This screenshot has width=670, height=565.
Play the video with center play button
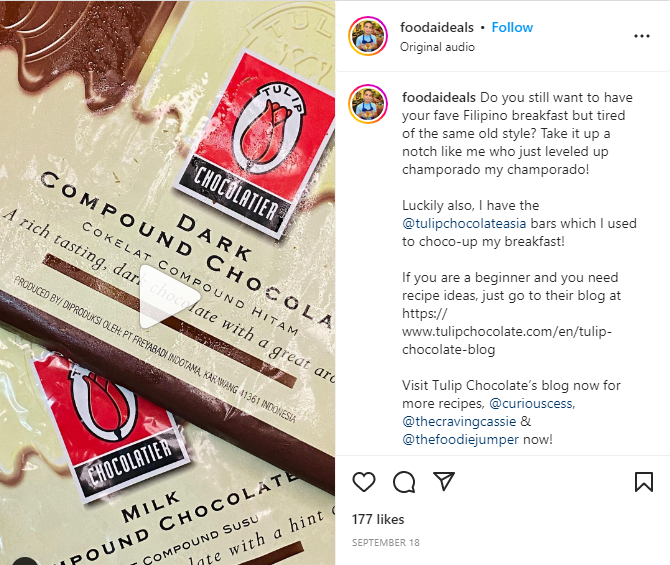[168, 297]
